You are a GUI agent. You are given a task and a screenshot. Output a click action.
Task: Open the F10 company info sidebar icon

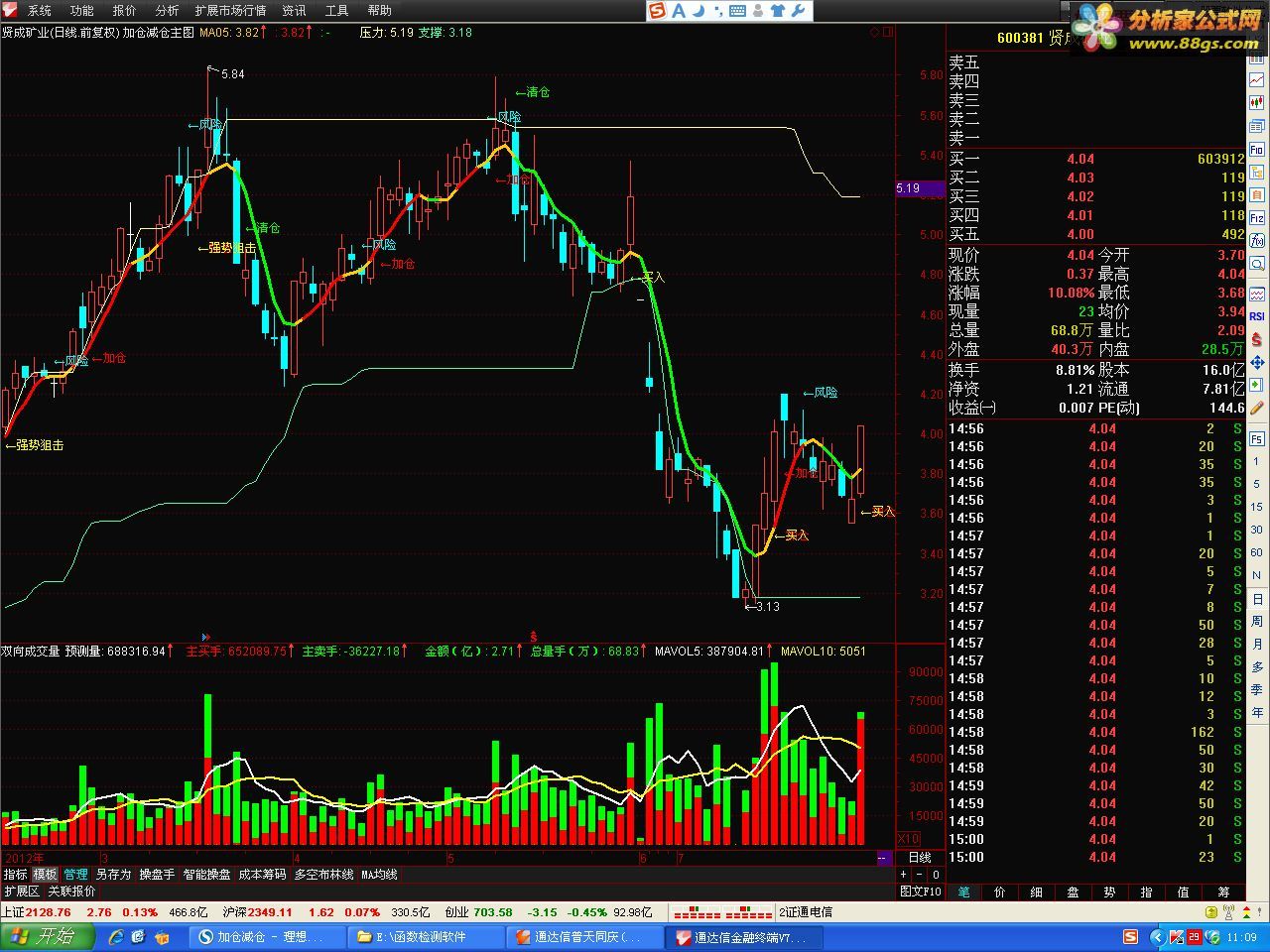click(1256, 149)
